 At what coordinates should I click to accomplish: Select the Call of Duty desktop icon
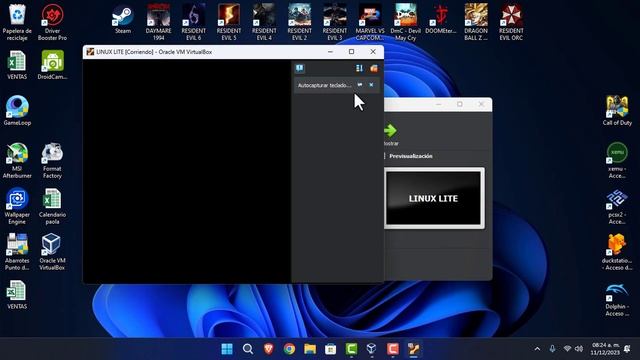point(617,111)
